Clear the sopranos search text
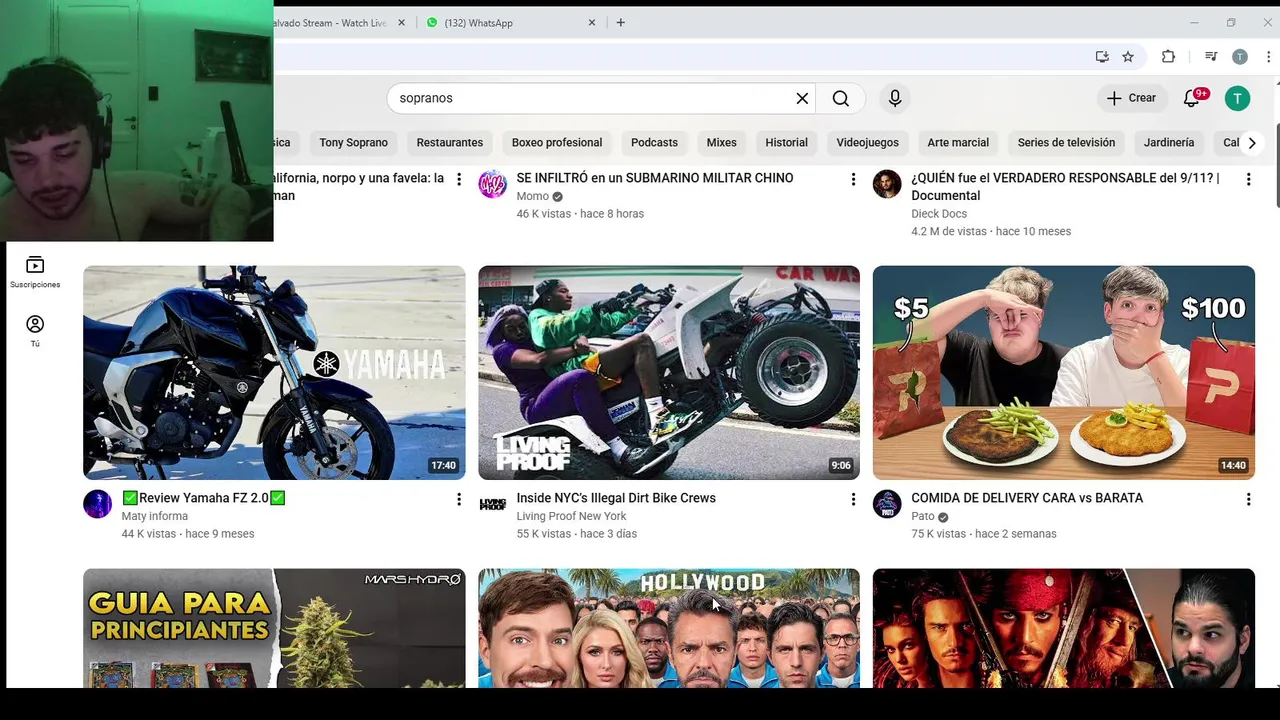Screen dimensions: 1280x720 coord(802,98)
